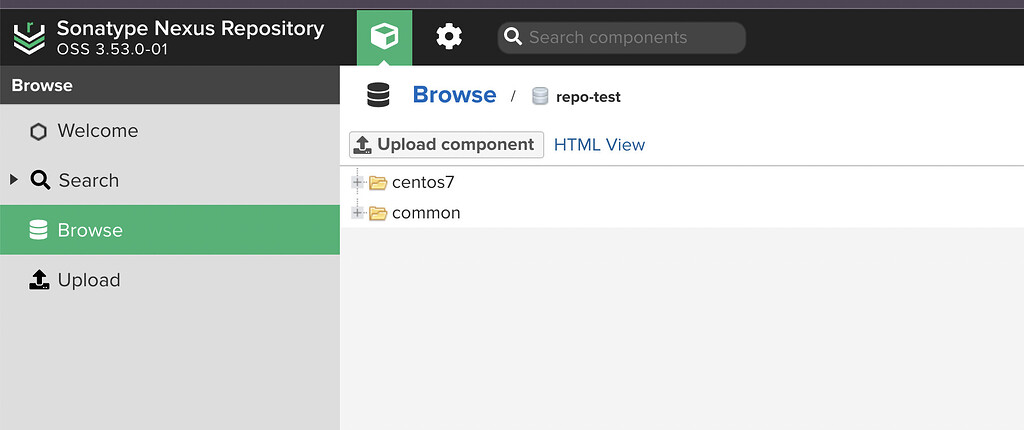Expand the common folder node
The width and height of the screenshot is (1024, 430).
357,212
